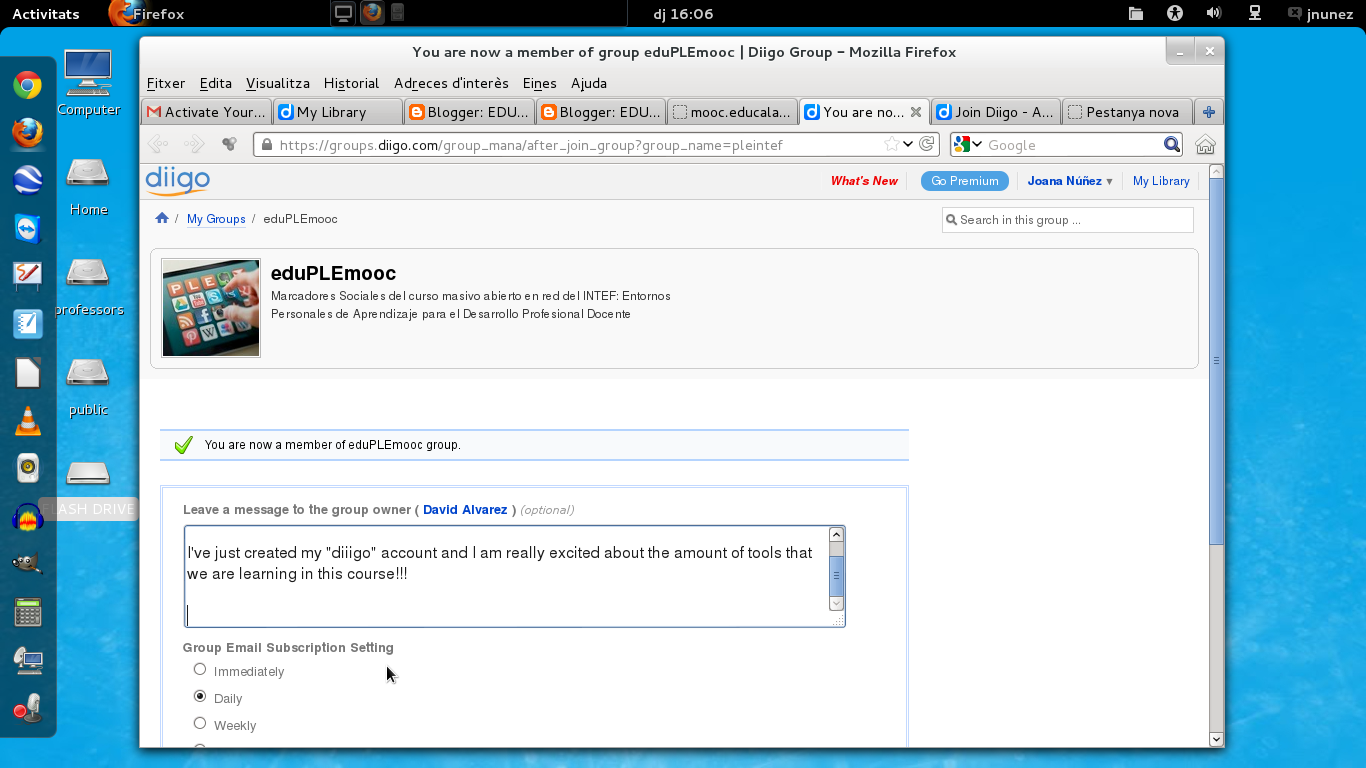Launch VLC media player from the dock
Viewport: 1366px width, 768px height.
[28, 420]
